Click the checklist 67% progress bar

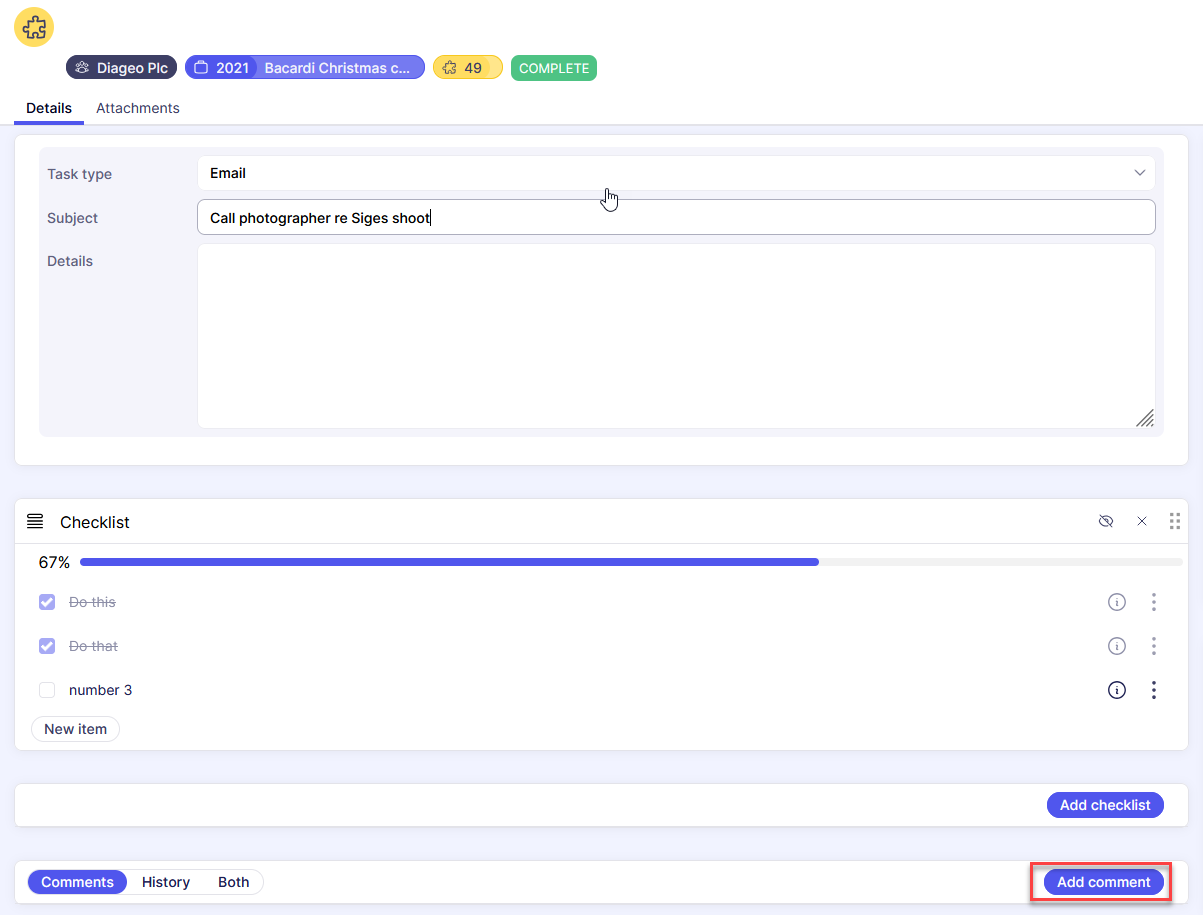click(x=630, y=563)
